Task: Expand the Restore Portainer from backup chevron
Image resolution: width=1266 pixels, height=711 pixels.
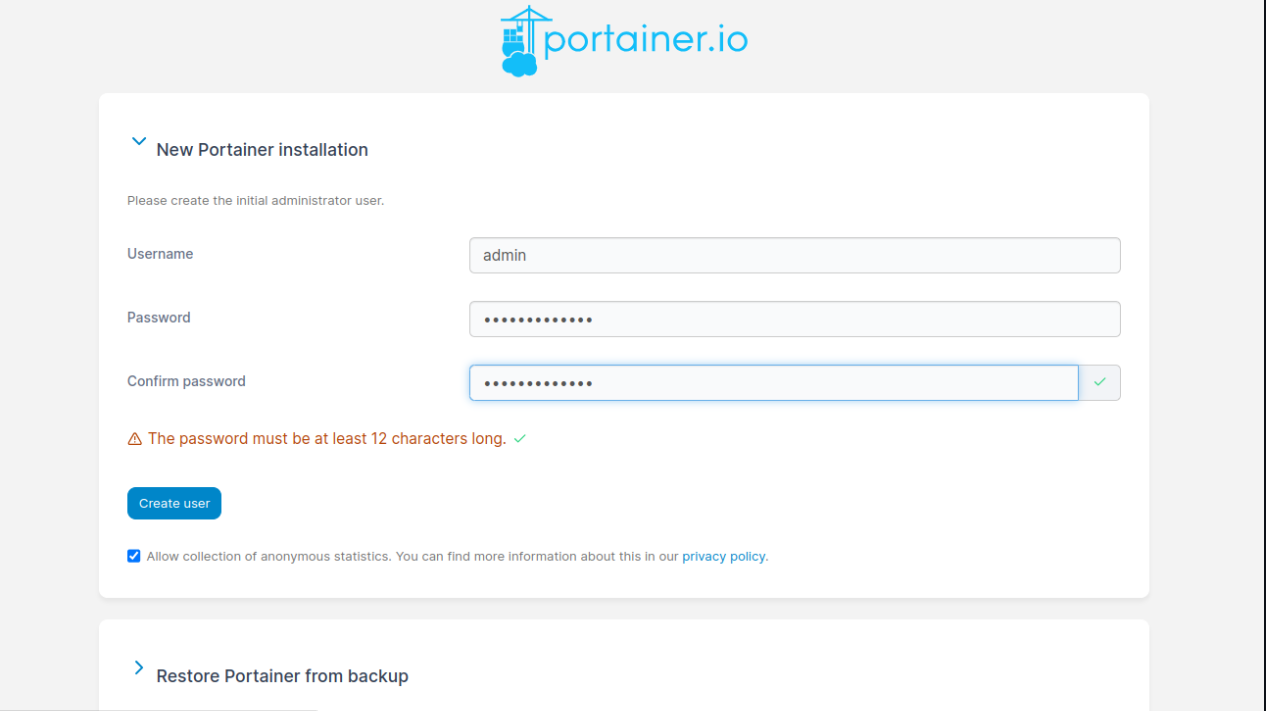Action: click(139, 668)
